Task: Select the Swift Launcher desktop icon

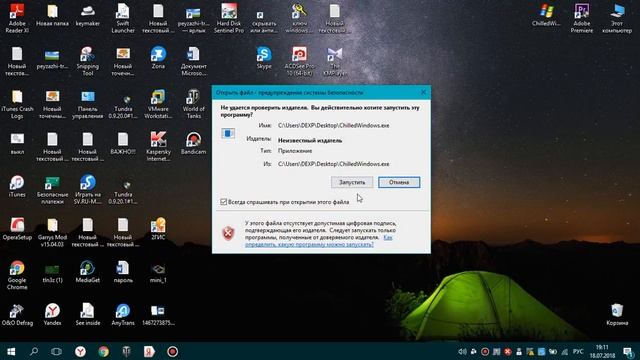Action: pyautogui.click(x=123, y=18)
